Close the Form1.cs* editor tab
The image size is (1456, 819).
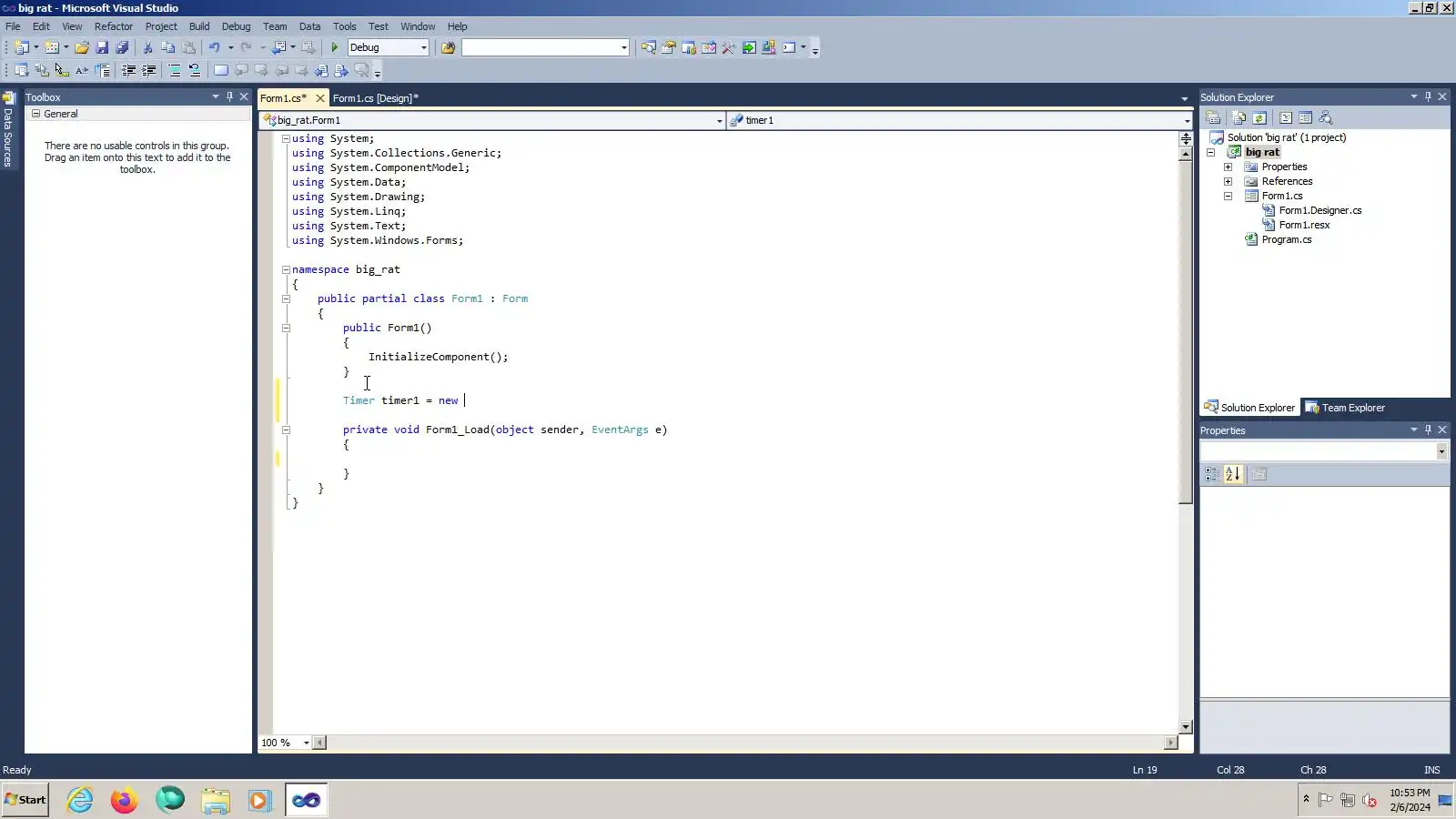click(x=320, y=98)
